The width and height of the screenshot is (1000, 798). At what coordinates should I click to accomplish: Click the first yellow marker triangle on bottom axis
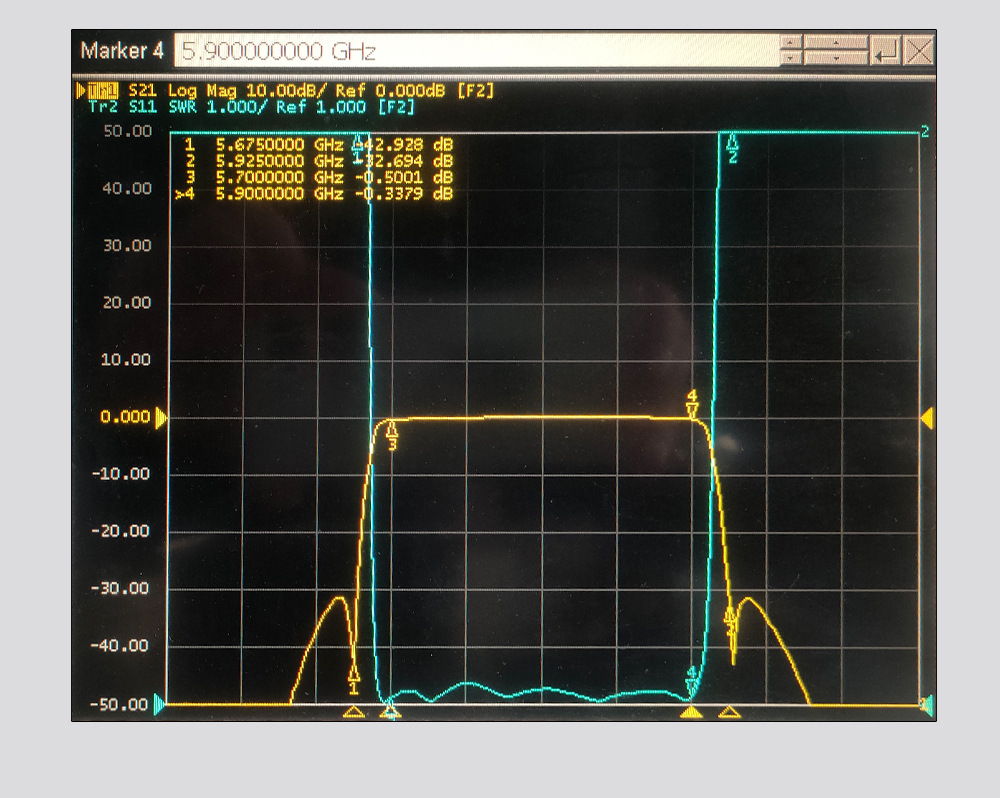354,712
